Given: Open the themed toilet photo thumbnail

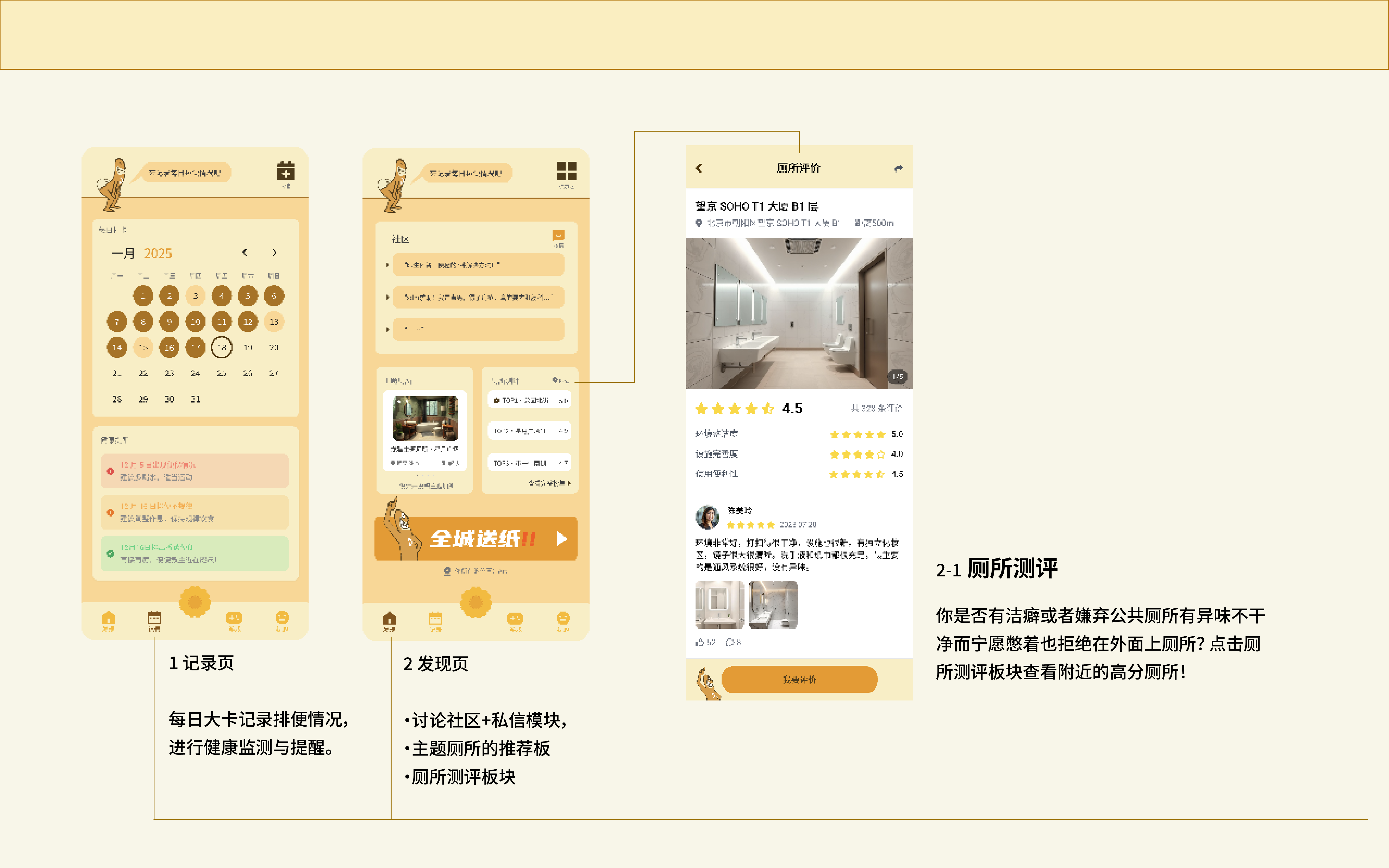Looking at the screenshot, I should pyautogui.click(x=425, y=418).
